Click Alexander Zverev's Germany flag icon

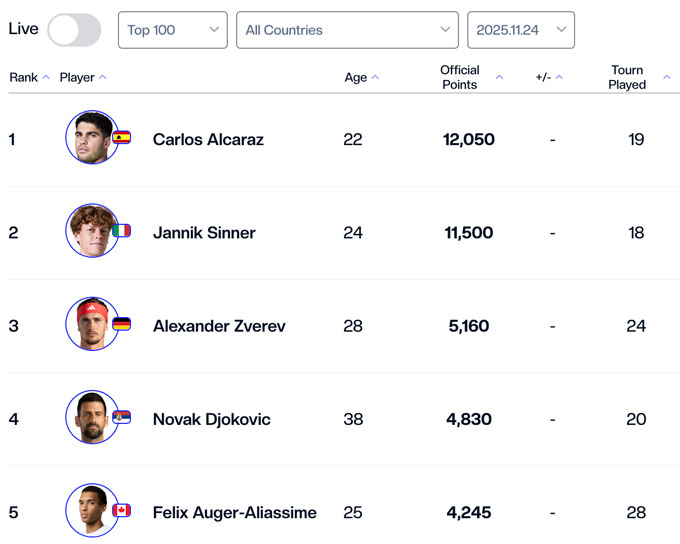(122, 324)
